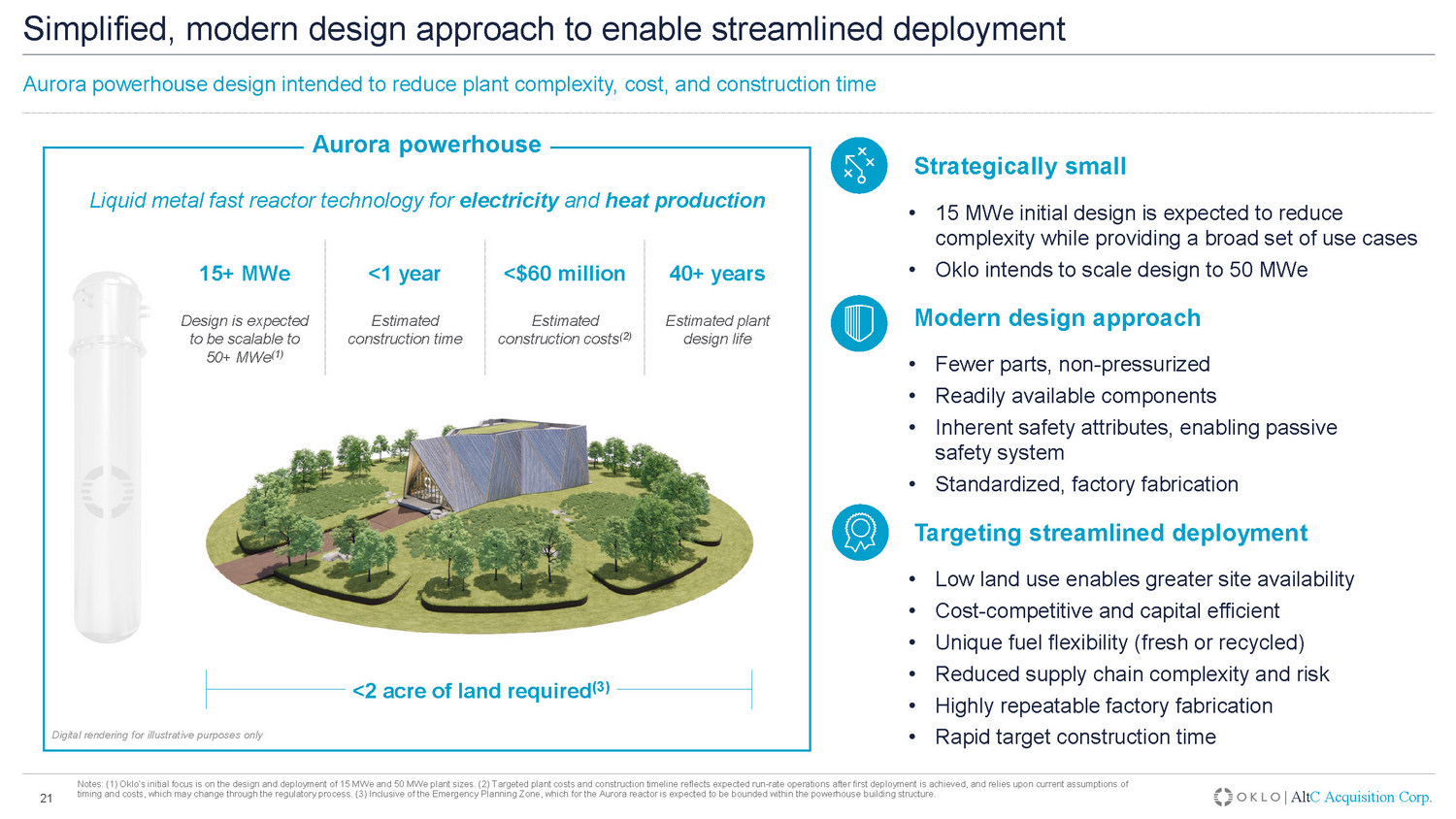Click the AltC Acquisition Corp. text in footer
1456x819 pixels.
pos(1361,797)
